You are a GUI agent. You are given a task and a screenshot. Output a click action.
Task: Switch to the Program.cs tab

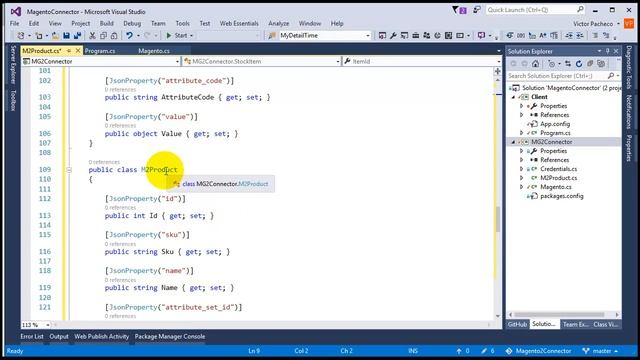click(100, 51)
